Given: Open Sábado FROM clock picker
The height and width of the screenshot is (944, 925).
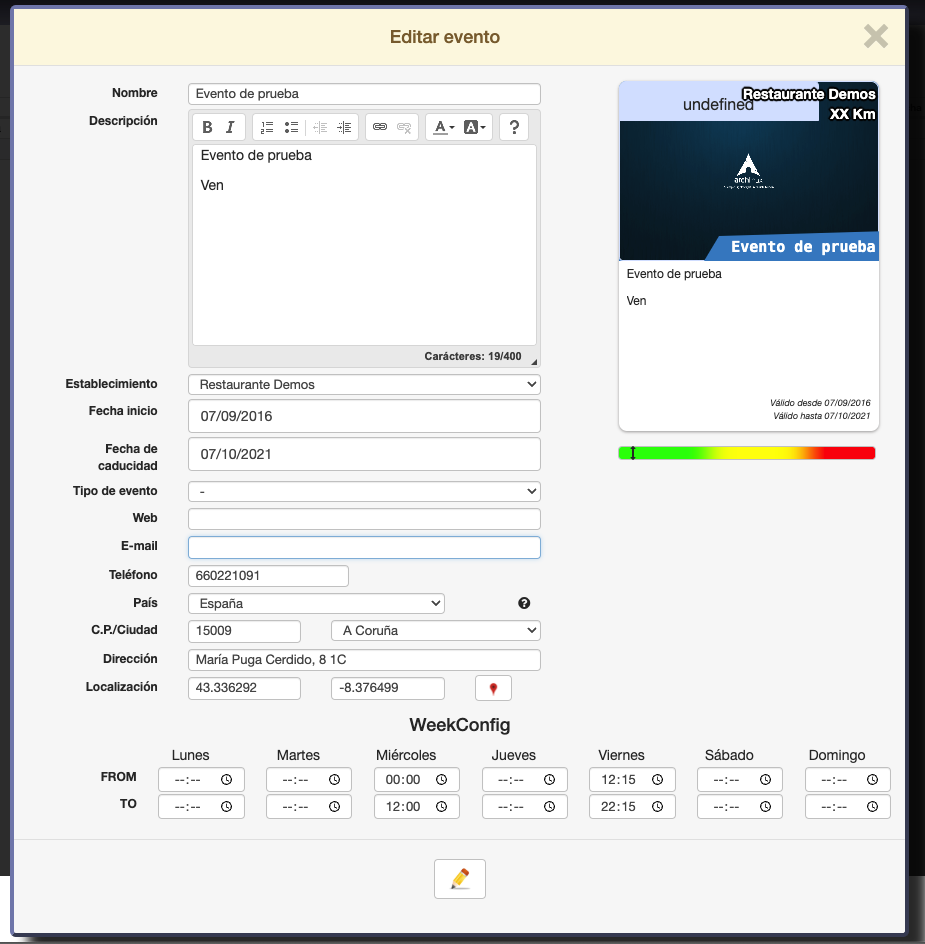Looking at the screenshot, I should click(x=765, y=780).
